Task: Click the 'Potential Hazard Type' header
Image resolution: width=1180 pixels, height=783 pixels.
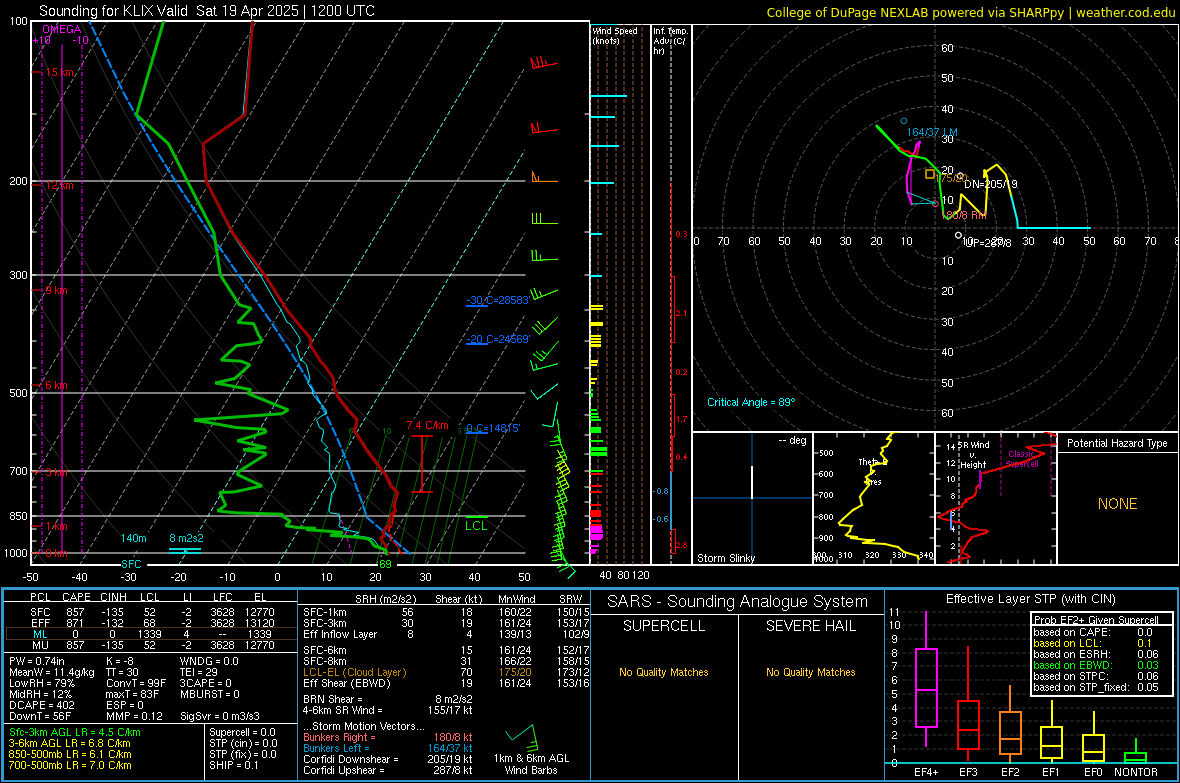Action: [1117, 443]
